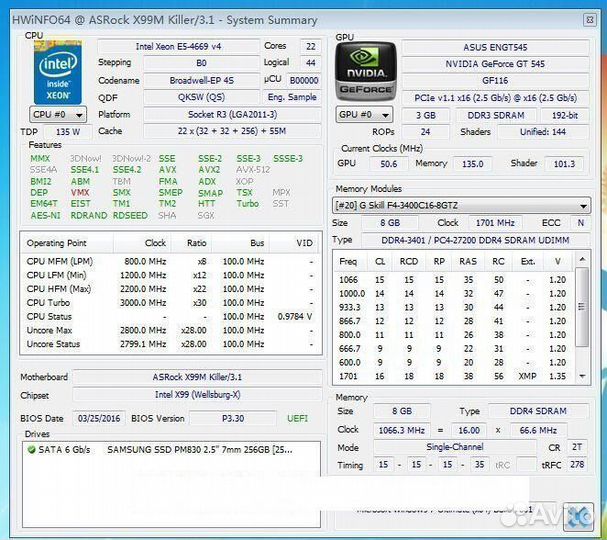Click the close button at the window's bottom right
The height and width of the screenshot is (540, 607).
[x=578, y=517]
